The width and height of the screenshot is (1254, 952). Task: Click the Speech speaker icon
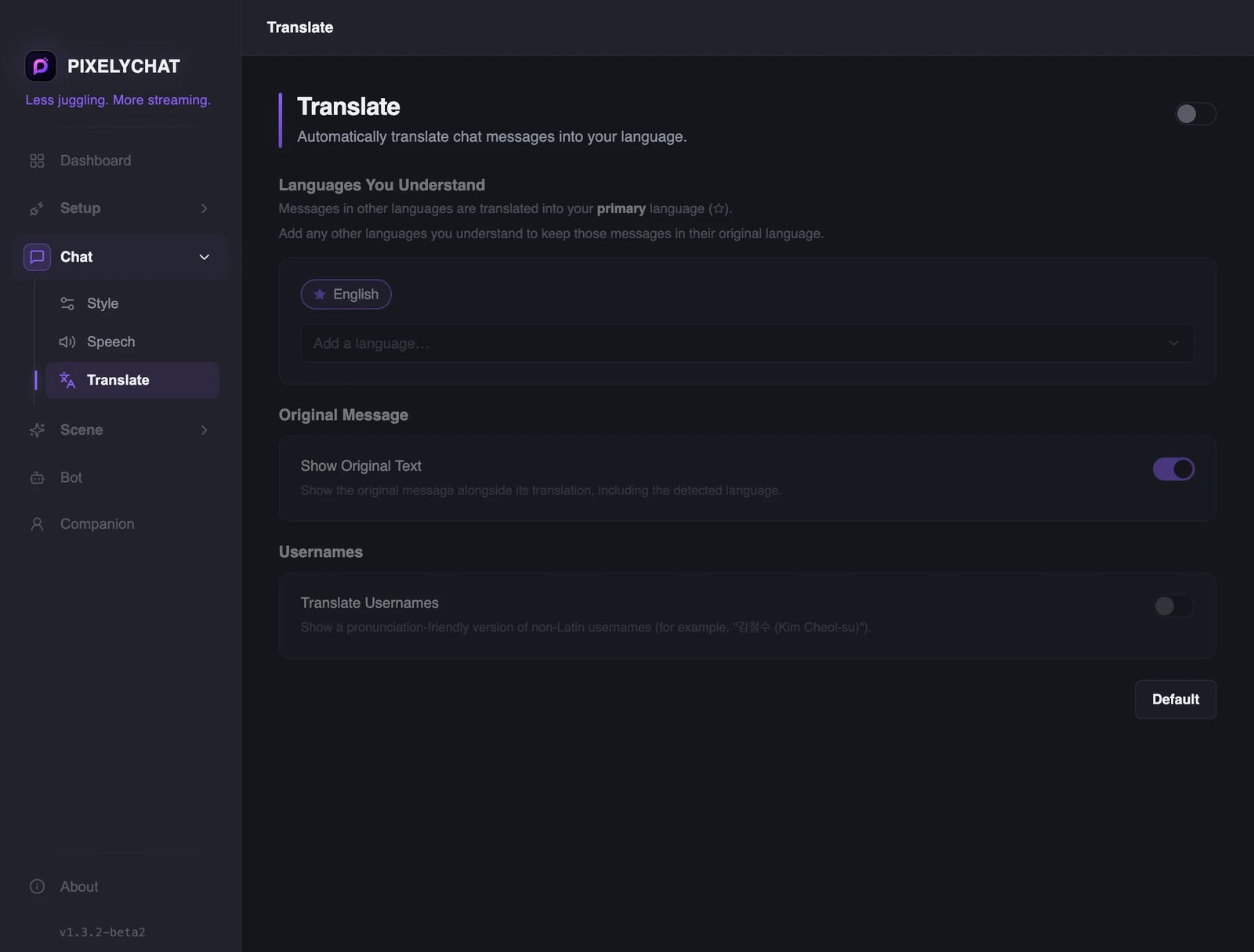click(67, 342)
